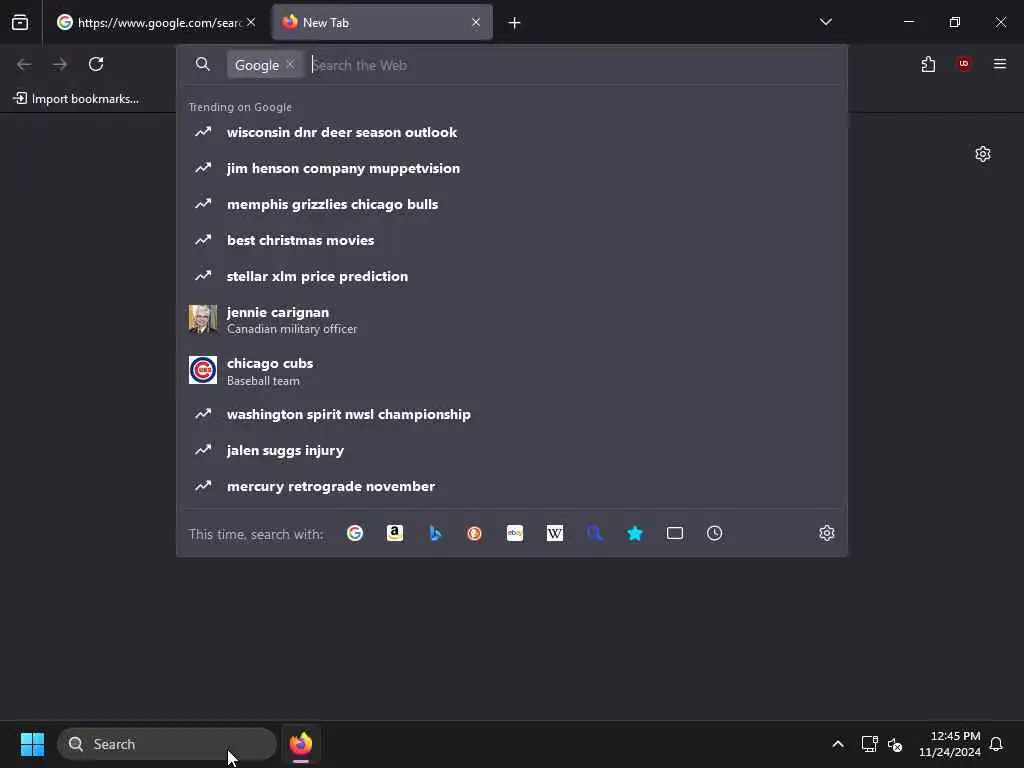The image size is (1024, 768).
Task: Pick best christmas movies suggestion
Action: coord(512,240)
